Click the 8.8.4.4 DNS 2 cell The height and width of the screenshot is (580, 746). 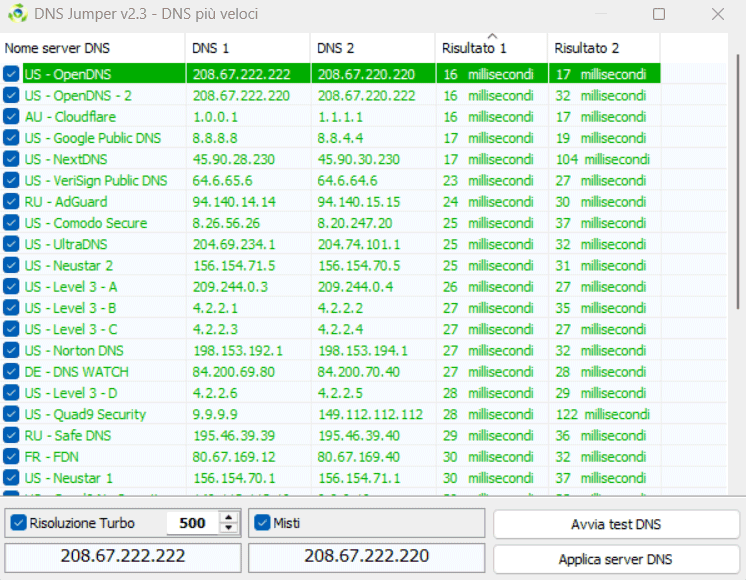pos(340,138)
